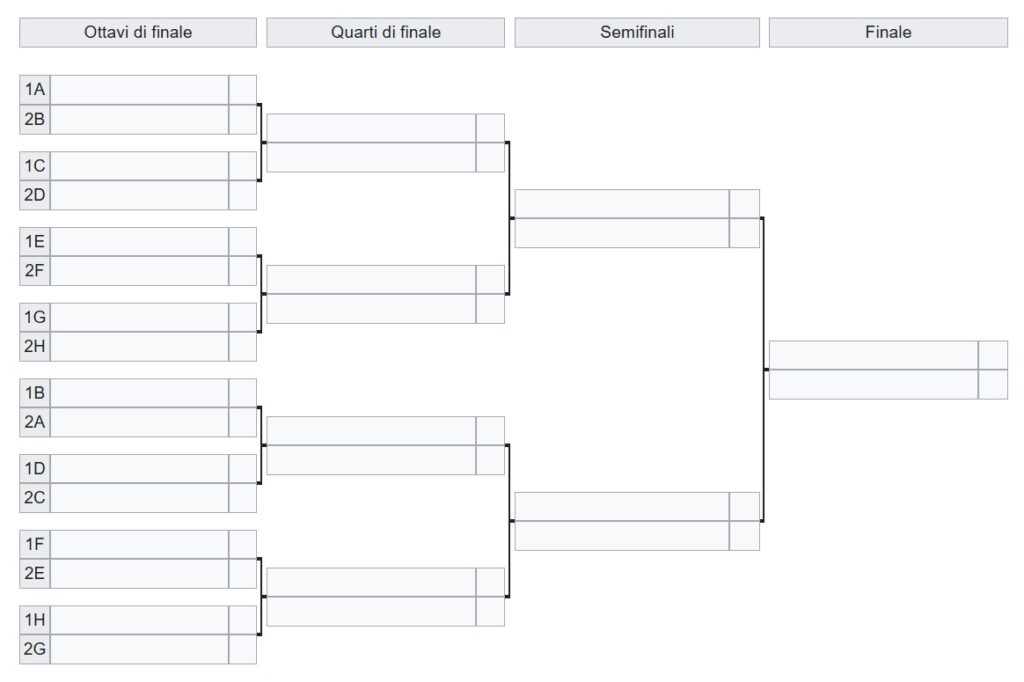This screenshot has height=682, width=1024.
Task: Click the team field next to 1H
Action: tap(139, 620)
